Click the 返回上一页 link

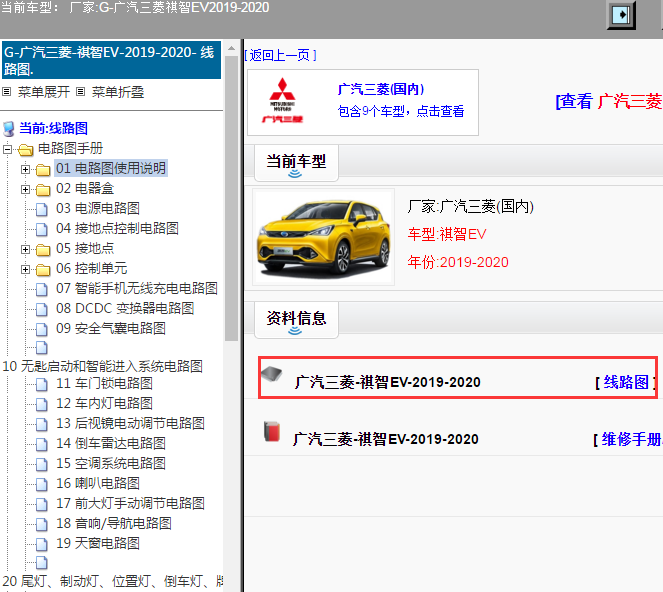[x=280, y=55]
